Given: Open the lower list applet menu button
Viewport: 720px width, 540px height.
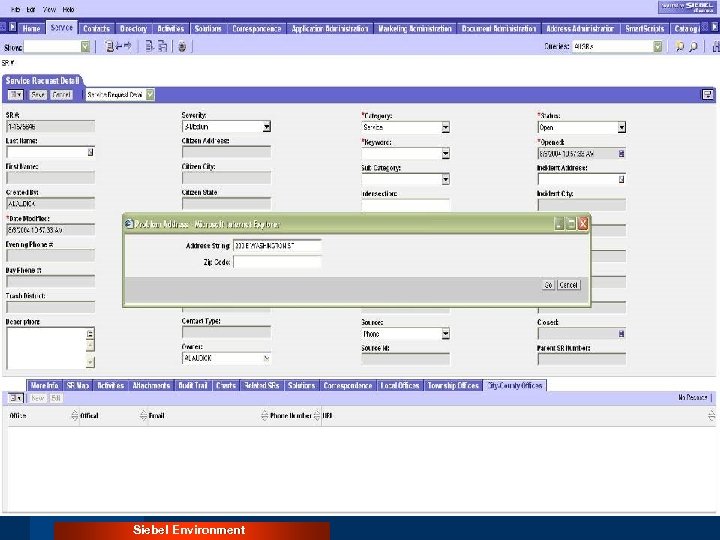Looking at the screenshot, I should pos(16,398).
